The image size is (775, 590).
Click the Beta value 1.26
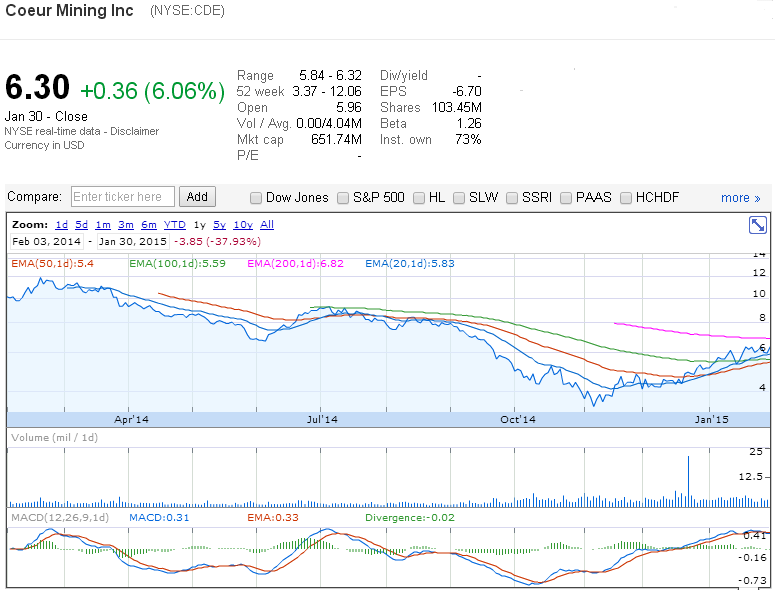pos(469,124)
